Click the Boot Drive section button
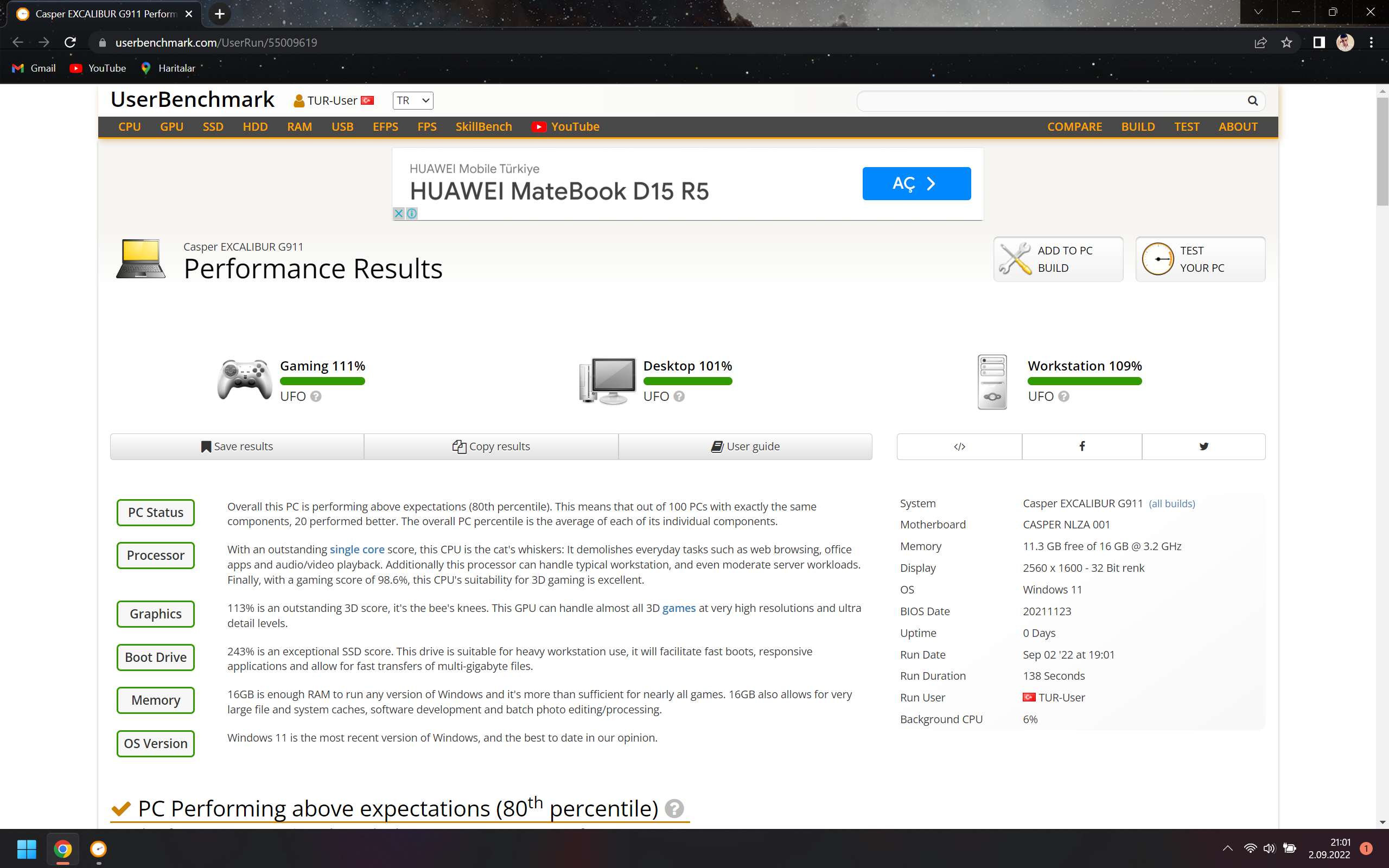 tap(156, 657)
